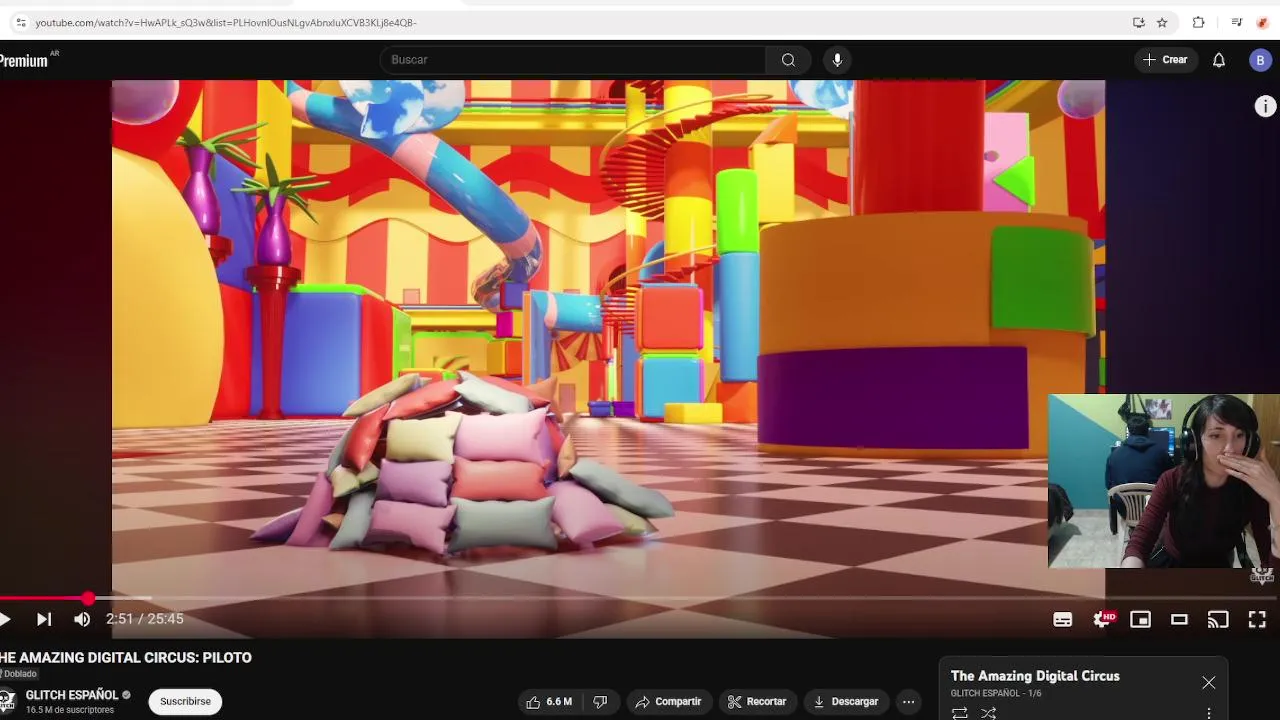Open the HD quality settings gear
The width and height of the screenshot is (1280, 720).
1103,620
